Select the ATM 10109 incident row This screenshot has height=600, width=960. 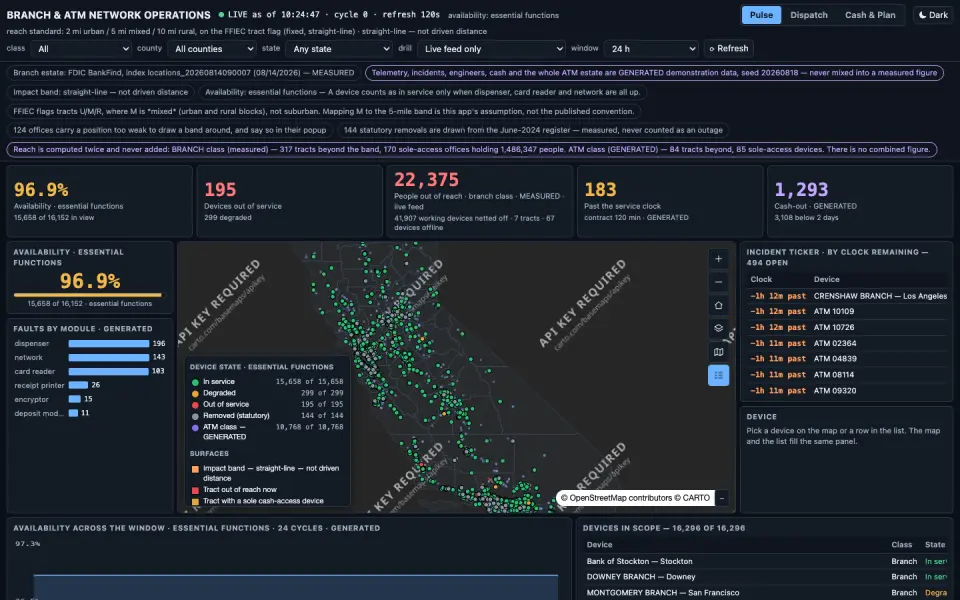click(x=848, y=312)
